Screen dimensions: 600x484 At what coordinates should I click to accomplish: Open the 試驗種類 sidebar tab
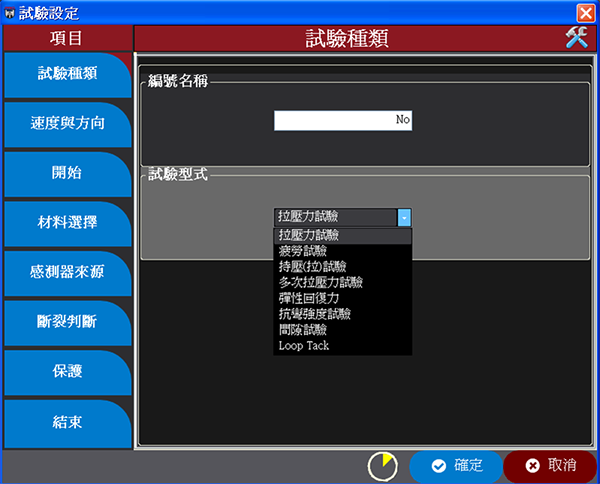pyautogui.click(x=66, y=74)
